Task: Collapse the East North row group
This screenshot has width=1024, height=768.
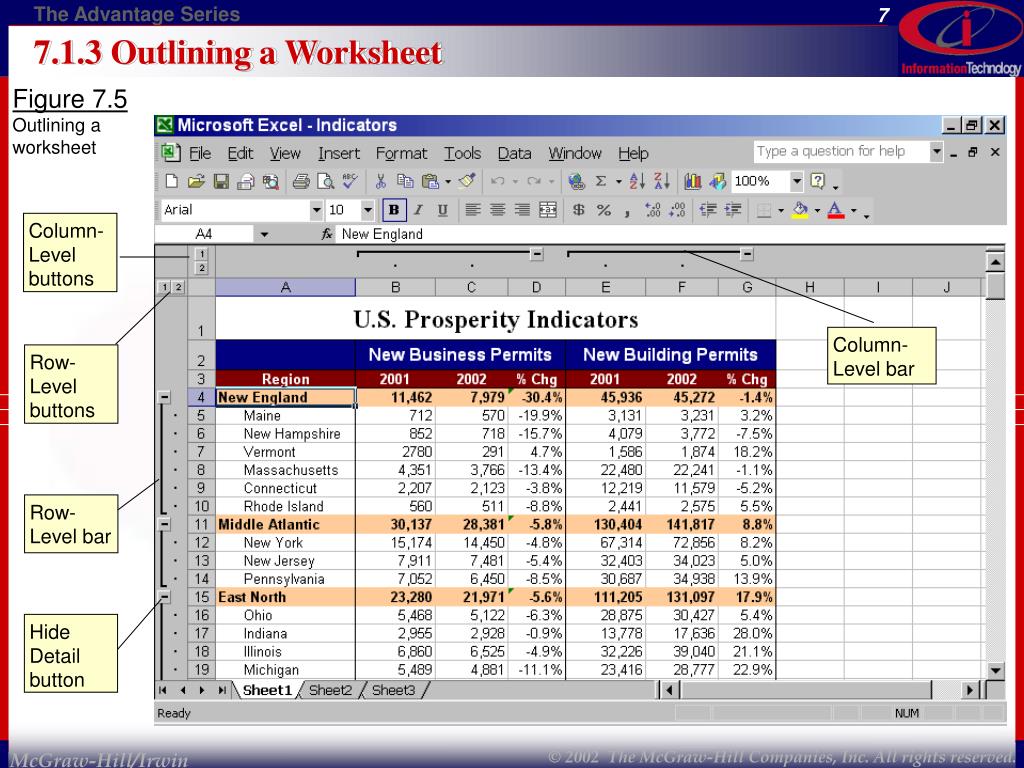Action: coord(164,597)
